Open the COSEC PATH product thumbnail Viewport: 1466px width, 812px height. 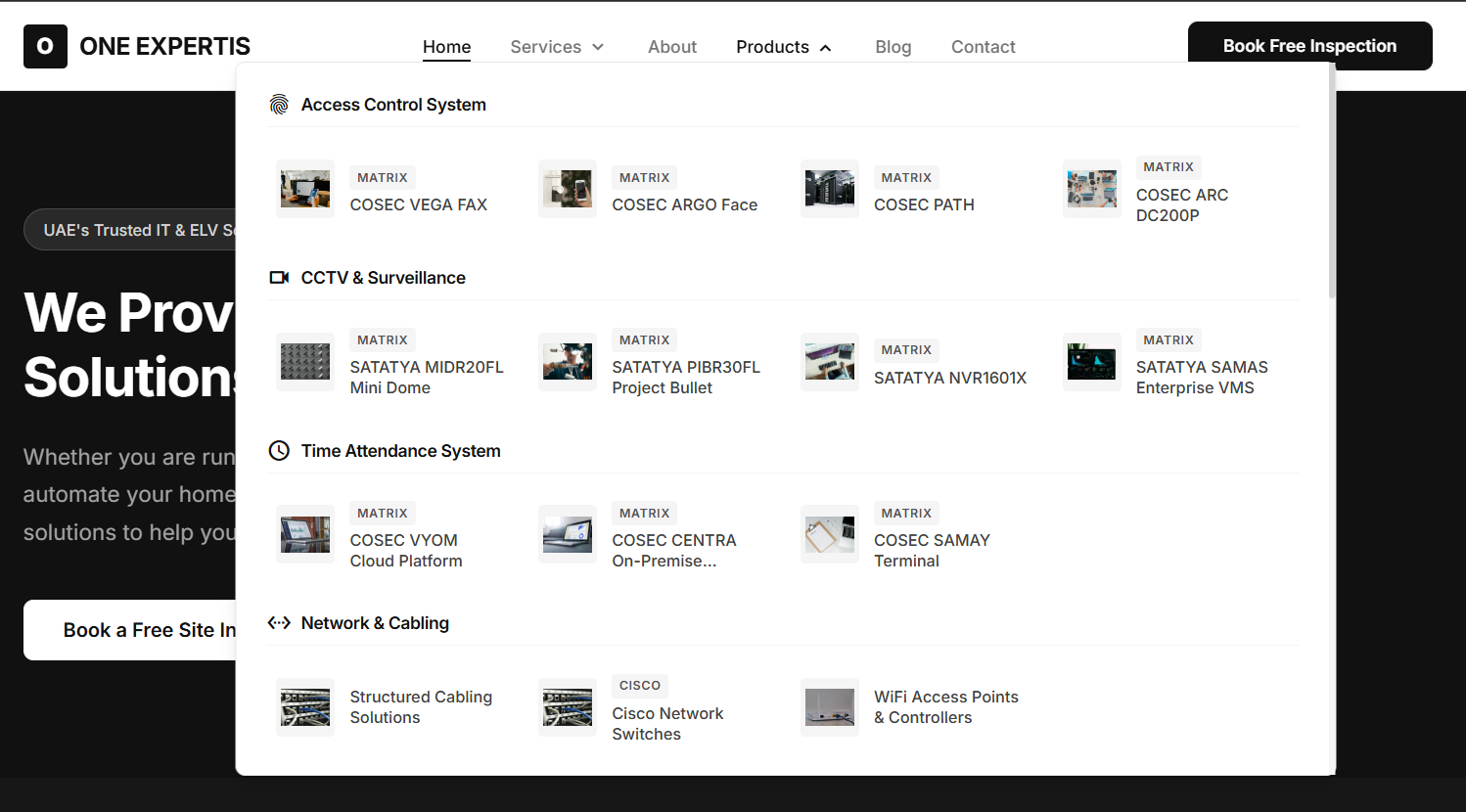click(x=830, y=189)
